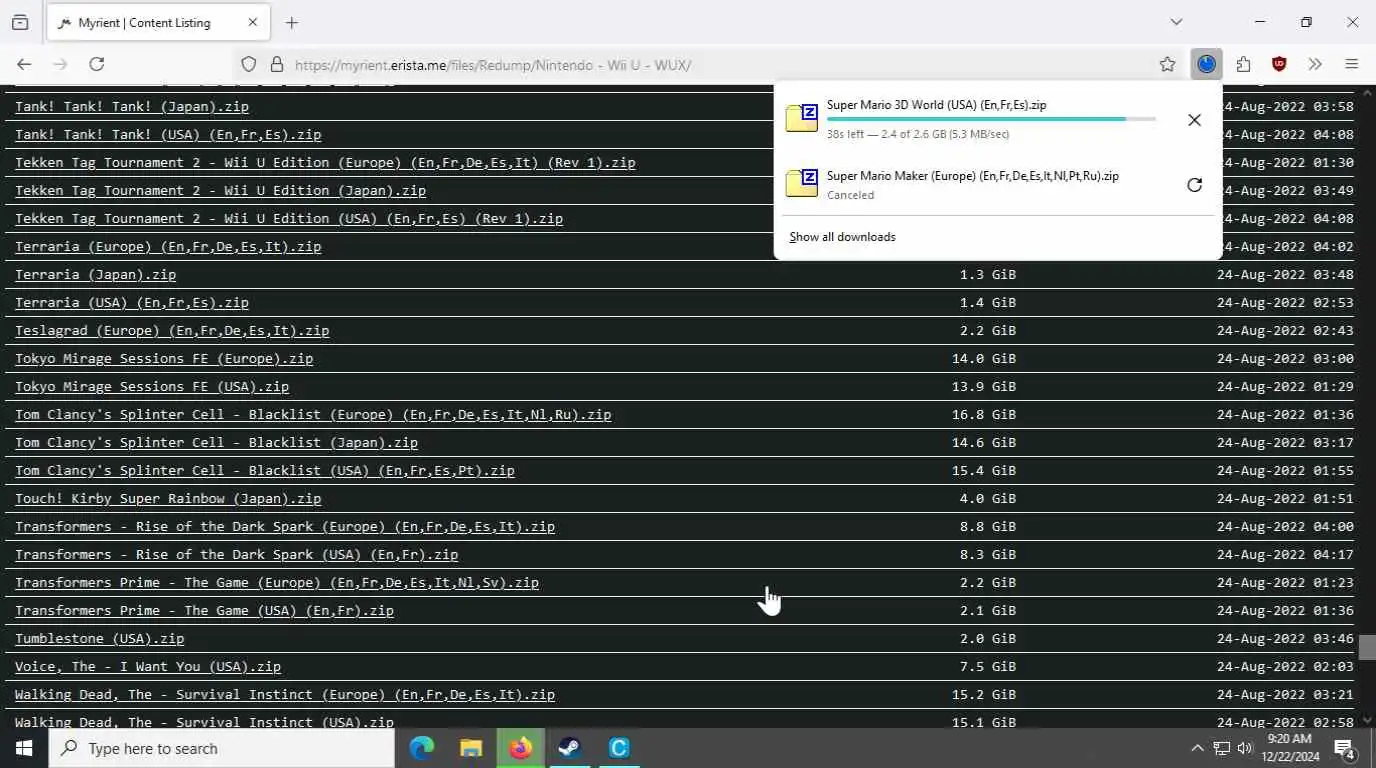
Task: Open Transformers Rise of Dark Spark USA zip
Action: (237, 554)
